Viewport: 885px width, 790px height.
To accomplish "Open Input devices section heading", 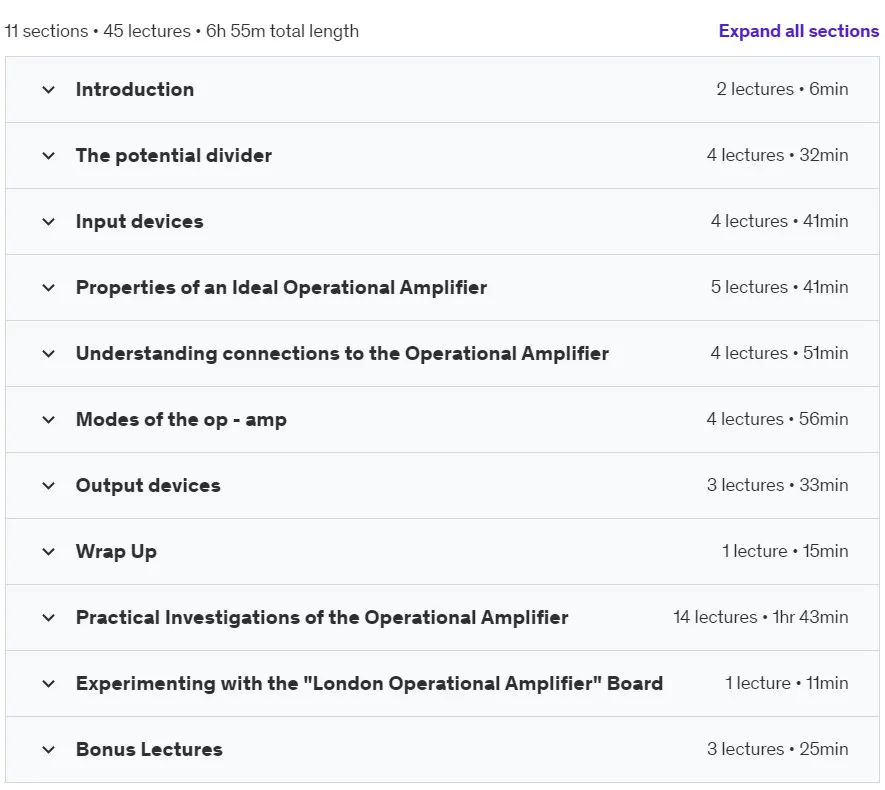I will point(139,221).
